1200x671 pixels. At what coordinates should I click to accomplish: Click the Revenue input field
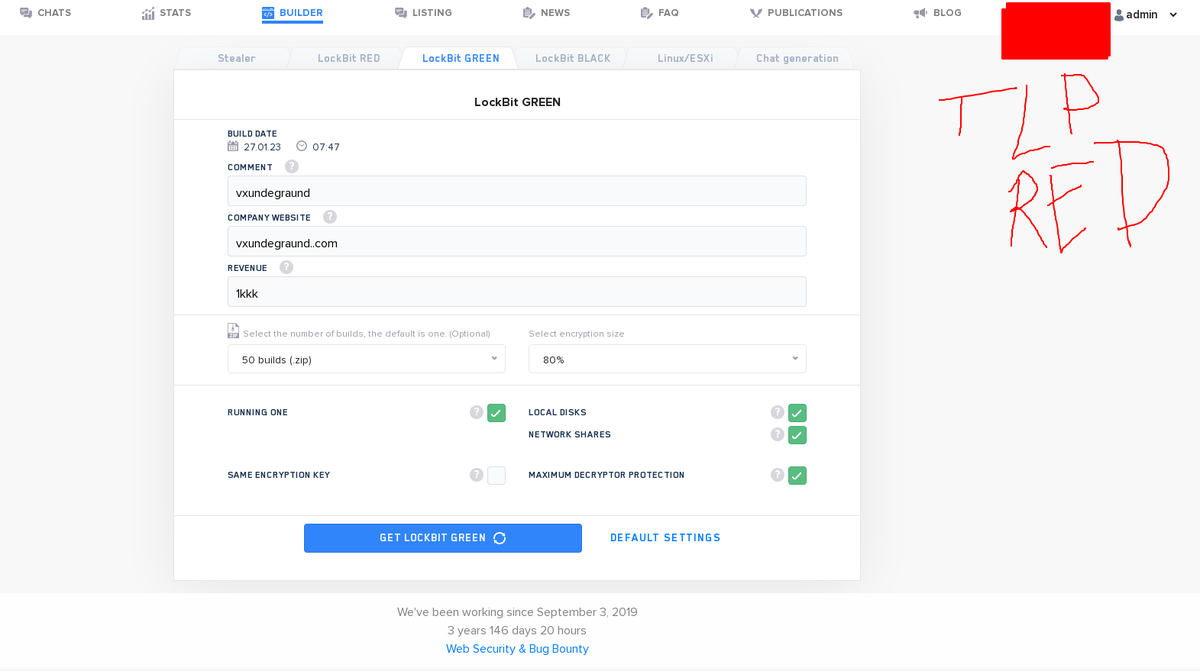pyautogui.click(x=517, y=291)
